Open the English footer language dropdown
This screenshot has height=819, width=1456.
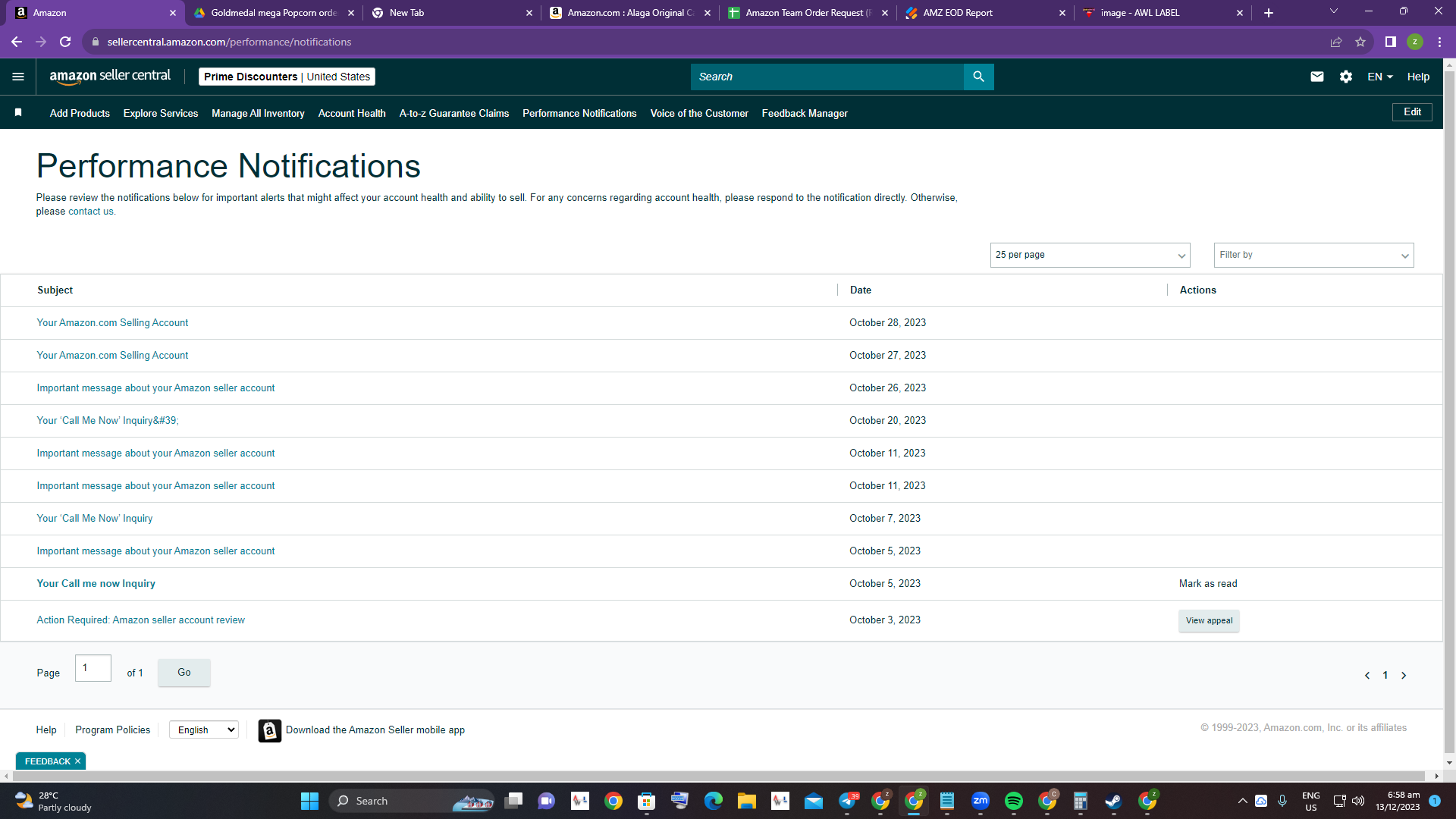[204, 730]
